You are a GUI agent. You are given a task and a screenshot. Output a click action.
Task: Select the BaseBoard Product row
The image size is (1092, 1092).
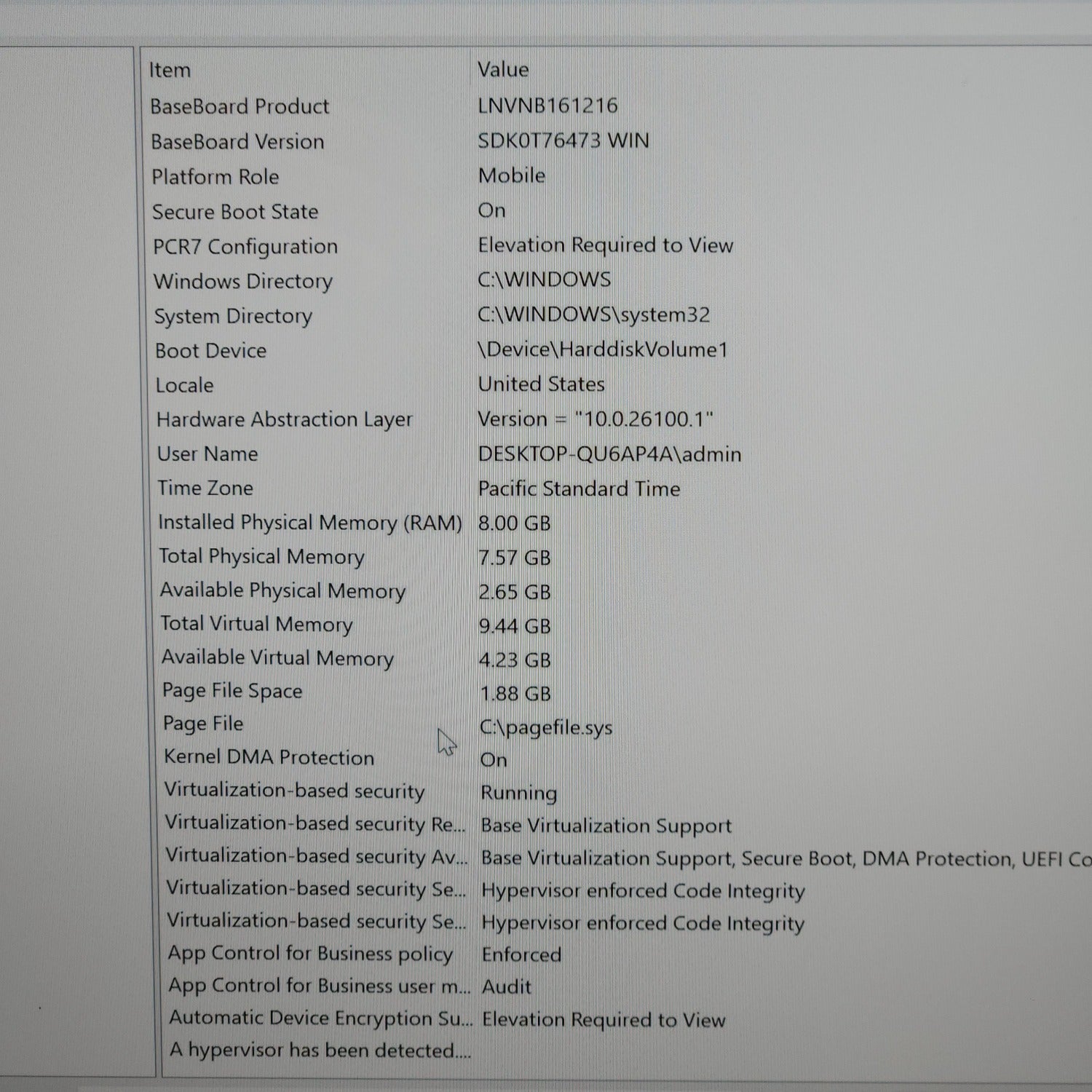click(x=240, y=107)
